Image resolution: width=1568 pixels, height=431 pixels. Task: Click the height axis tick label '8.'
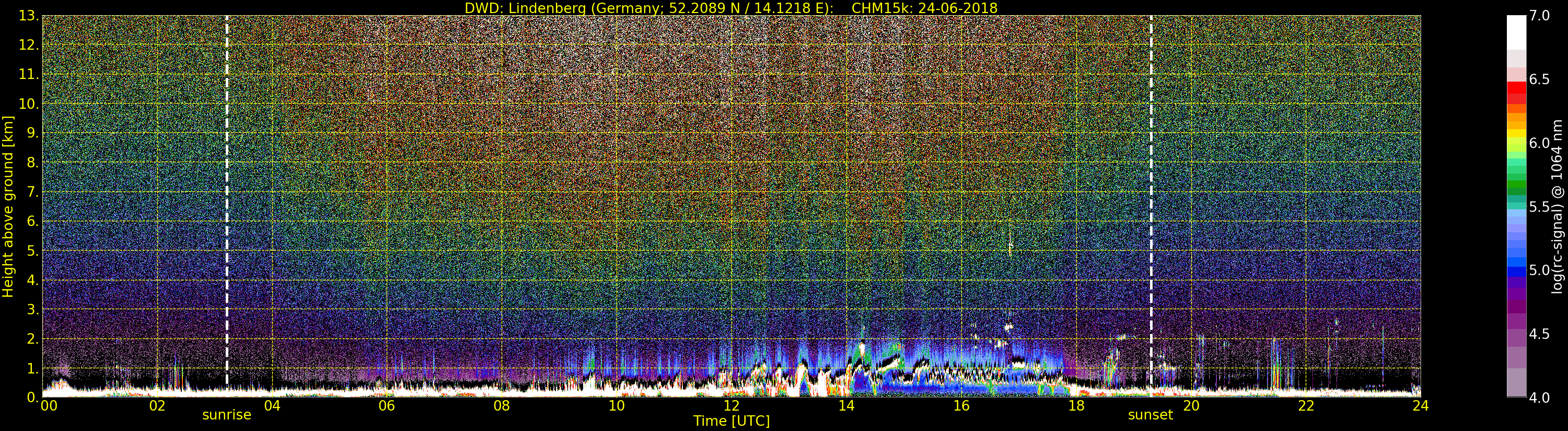tap(32, 163)
